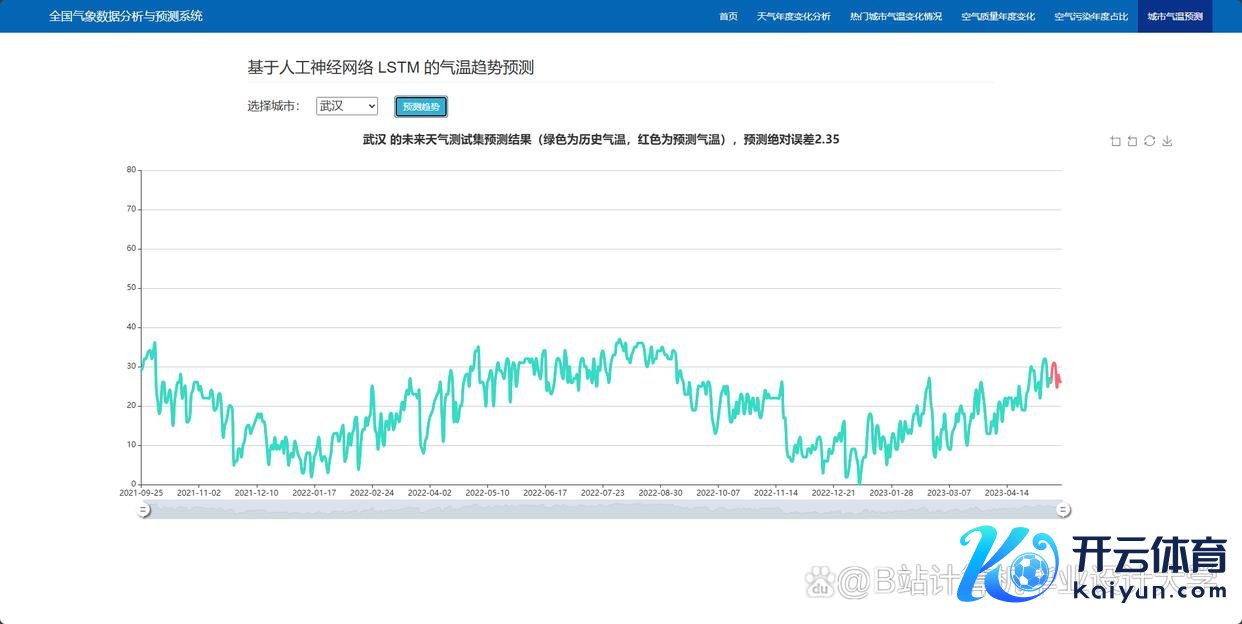The width and height of the screenshot is (1242, 624).
Task: Activate the chart area zoom tool
Action: pos(1115,141)
